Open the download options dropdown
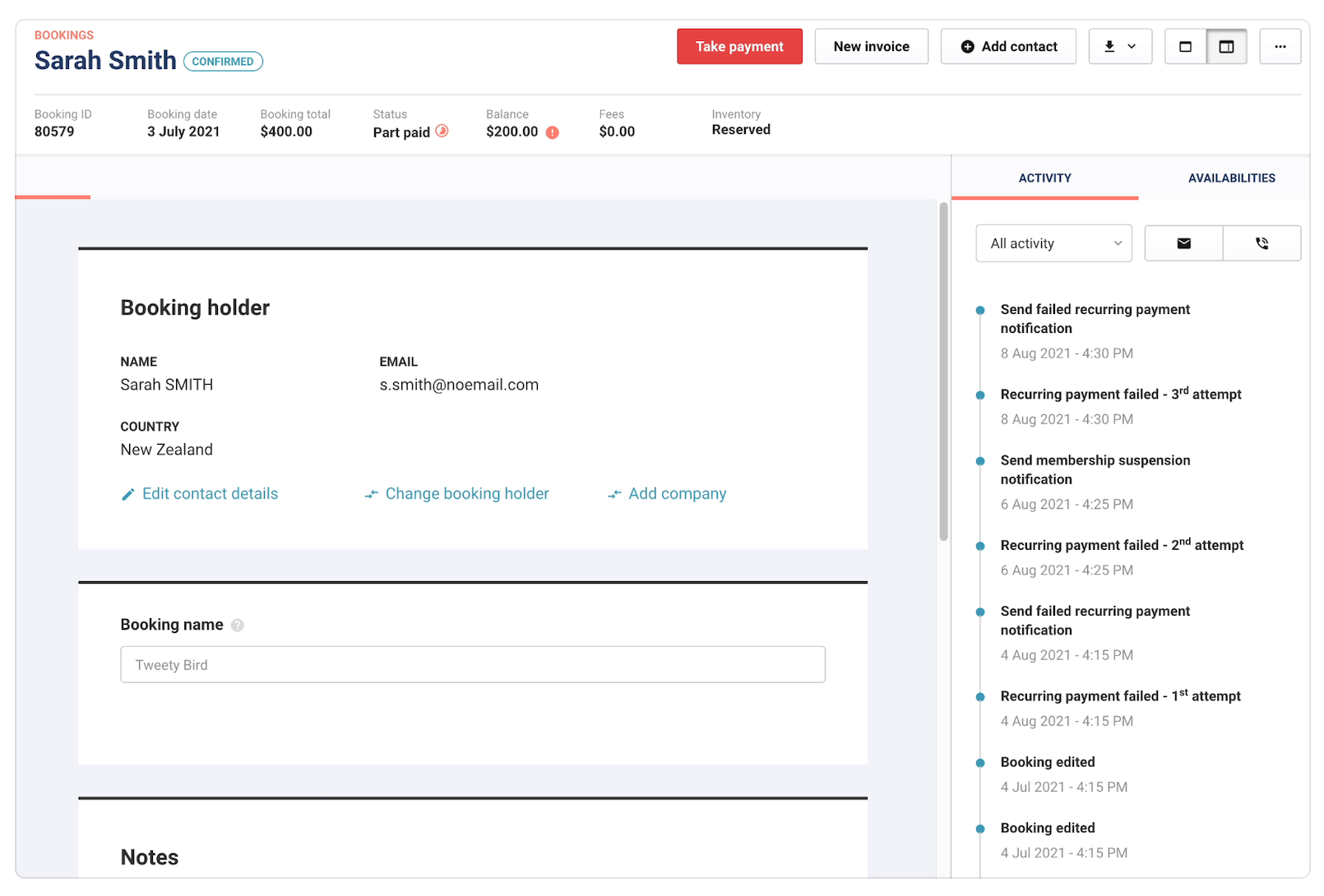This screenshot has height=896, width=1324. [x=1120, y=47]
